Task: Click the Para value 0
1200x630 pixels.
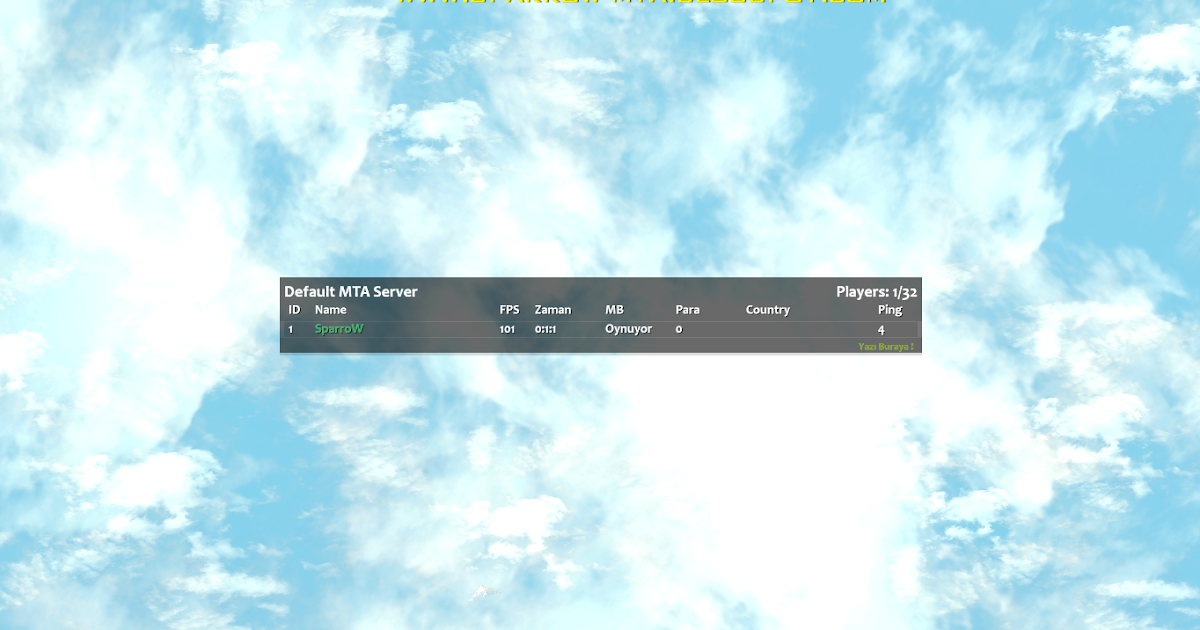Action: (x=679, y=329)
